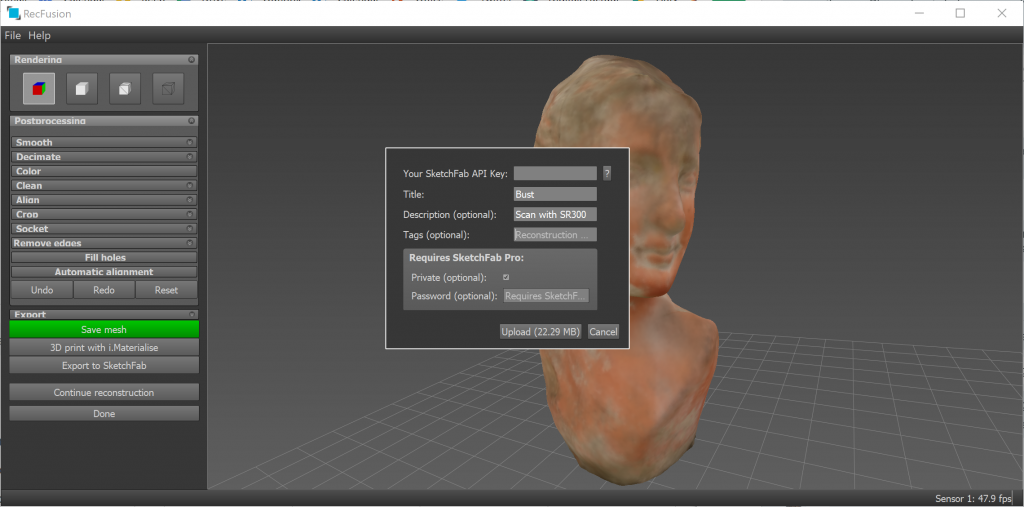Viewport: 1024px width, 507px height.
Task: Select the colored cube rendering mode
Action: [39, 89]
